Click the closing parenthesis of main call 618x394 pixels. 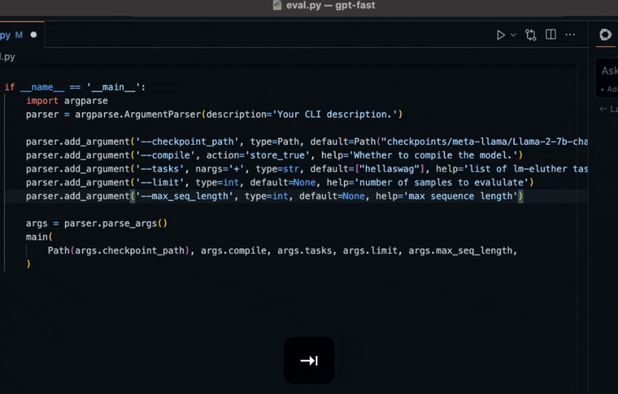point(28,264)
